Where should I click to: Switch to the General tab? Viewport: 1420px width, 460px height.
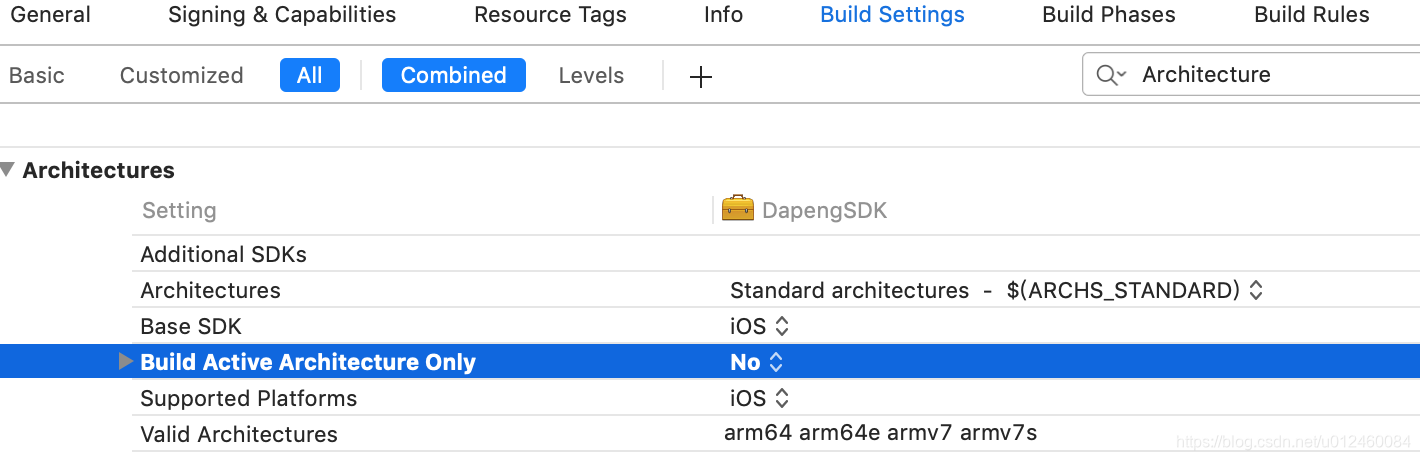(x=50, y=15)
